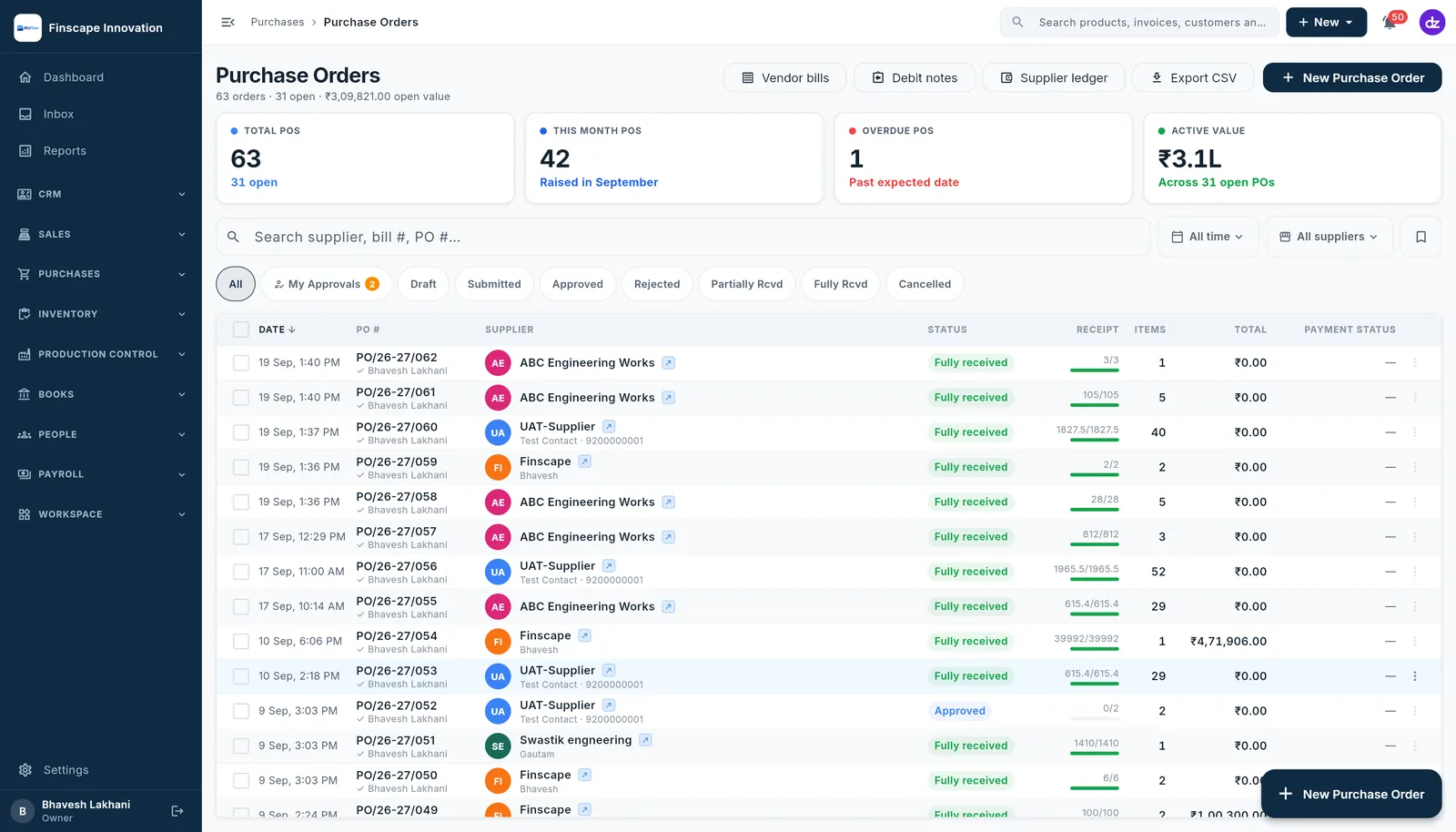Expand the Inventory sidebar section
This screenshot has width=1456, height=832.
100,314
